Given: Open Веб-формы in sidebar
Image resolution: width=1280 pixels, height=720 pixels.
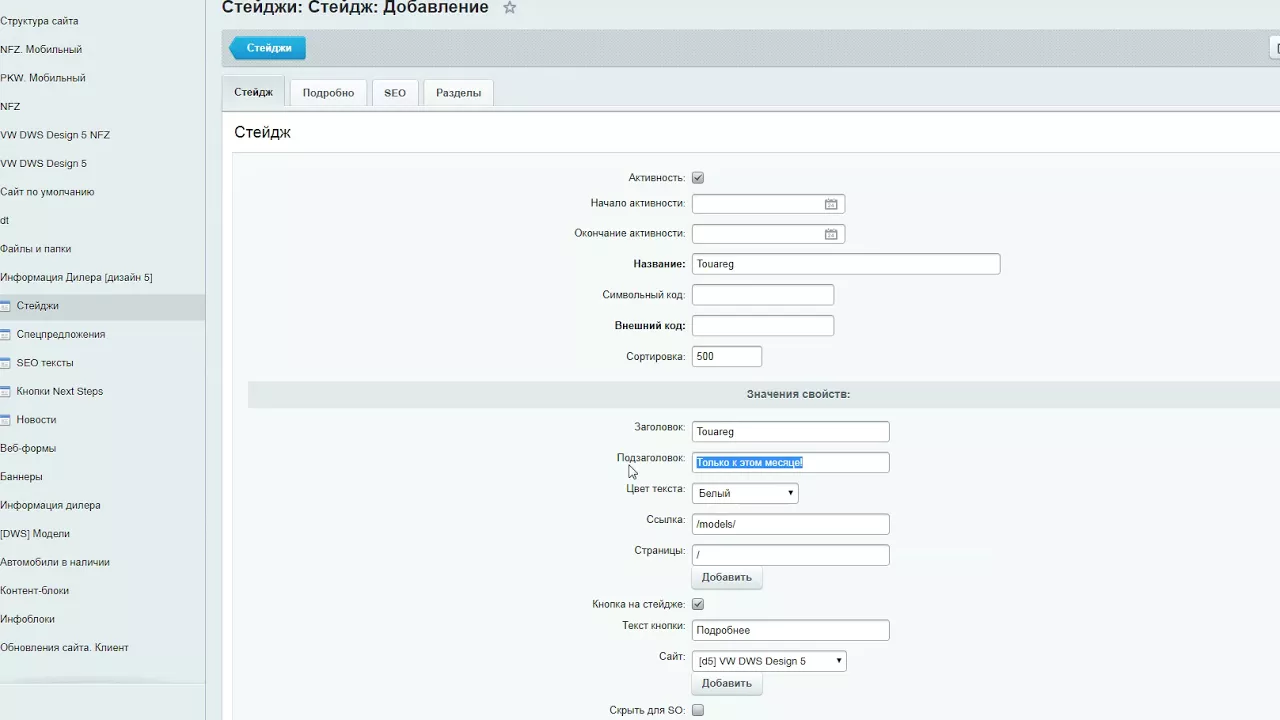Looking at the screenshot, I should coord(28,448).
